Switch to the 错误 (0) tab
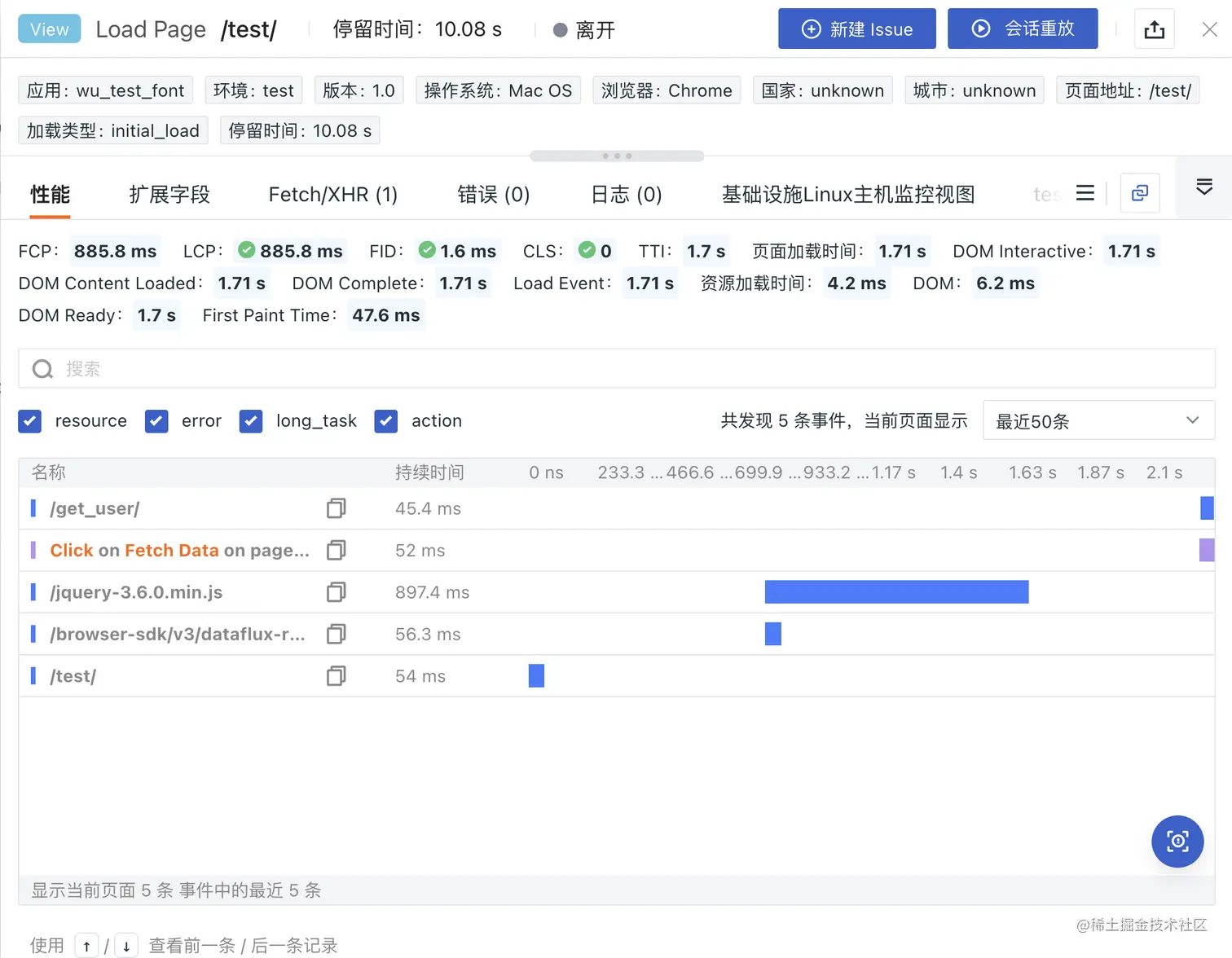The height and width of the screenshot is (958, 1232). (494, 194)
